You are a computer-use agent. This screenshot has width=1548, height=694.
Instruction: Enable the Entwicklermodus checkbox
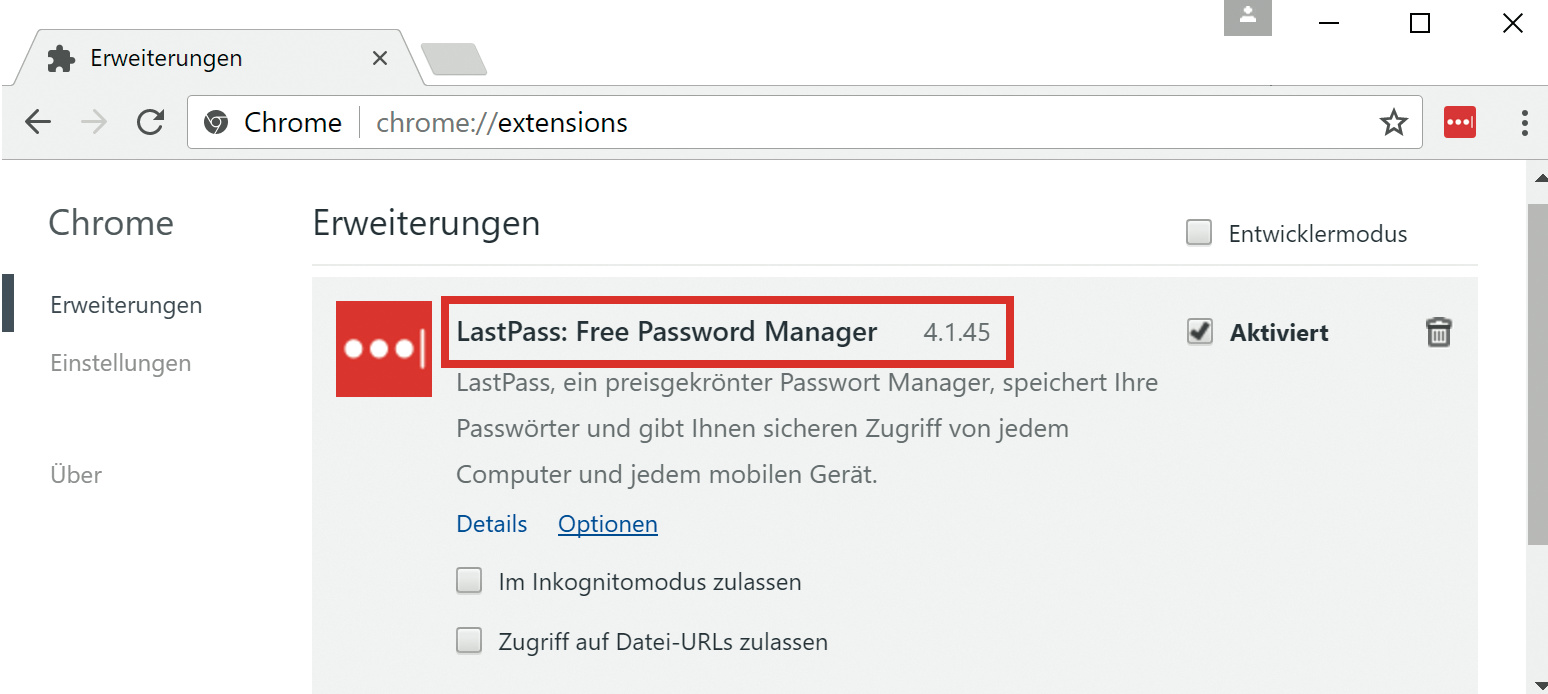coord(1199,233)
